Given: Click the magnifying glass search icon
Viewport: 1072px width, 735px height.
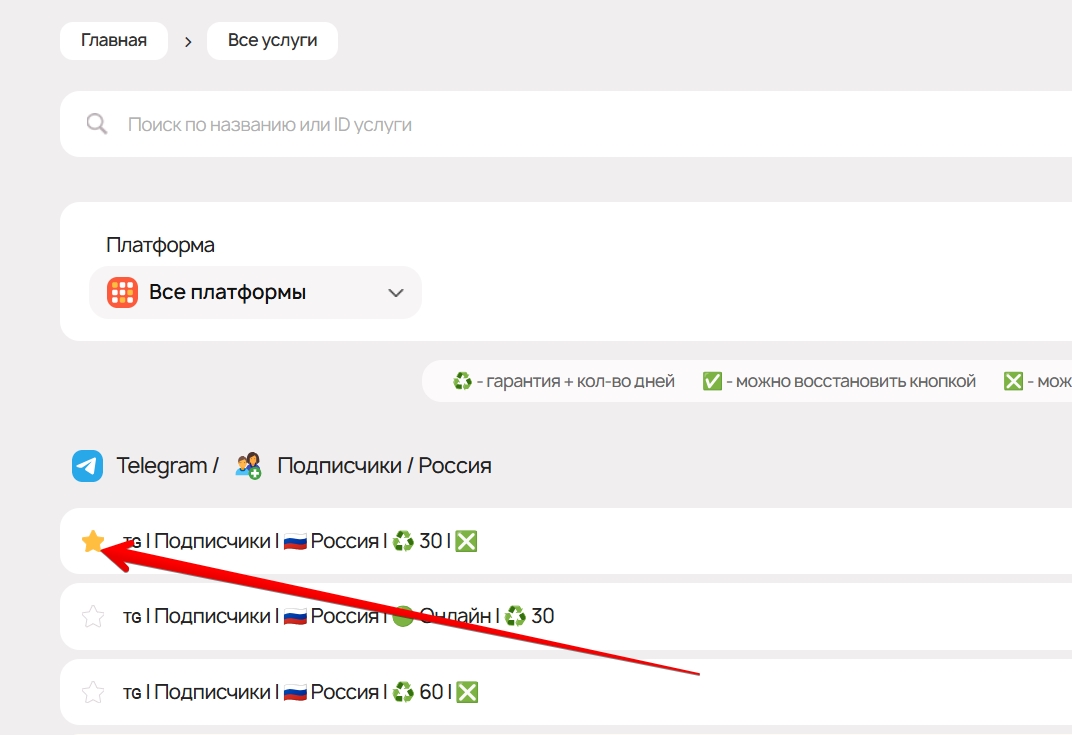Looking at the screenshot, I should (96, 124).
